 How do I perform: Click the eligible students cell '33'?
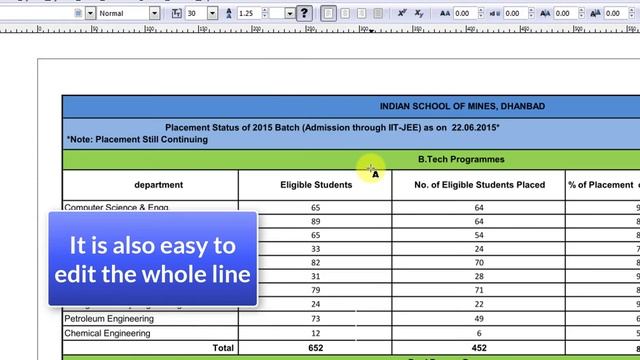(x=316, y=249)
